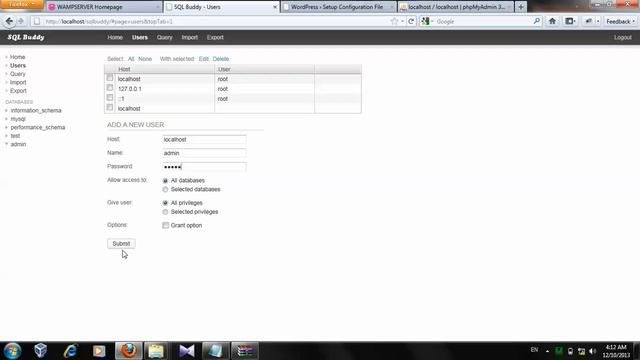Image resolution: width=640 pixels, height=360 pixels.
Task: Click the Windows Start orb
Action: [12, 351]
